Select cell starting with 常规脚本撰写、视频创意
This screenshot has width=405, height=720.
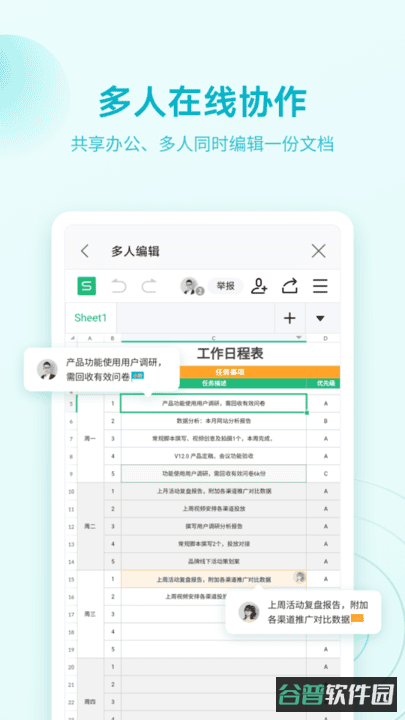click(x=214, y=439)
